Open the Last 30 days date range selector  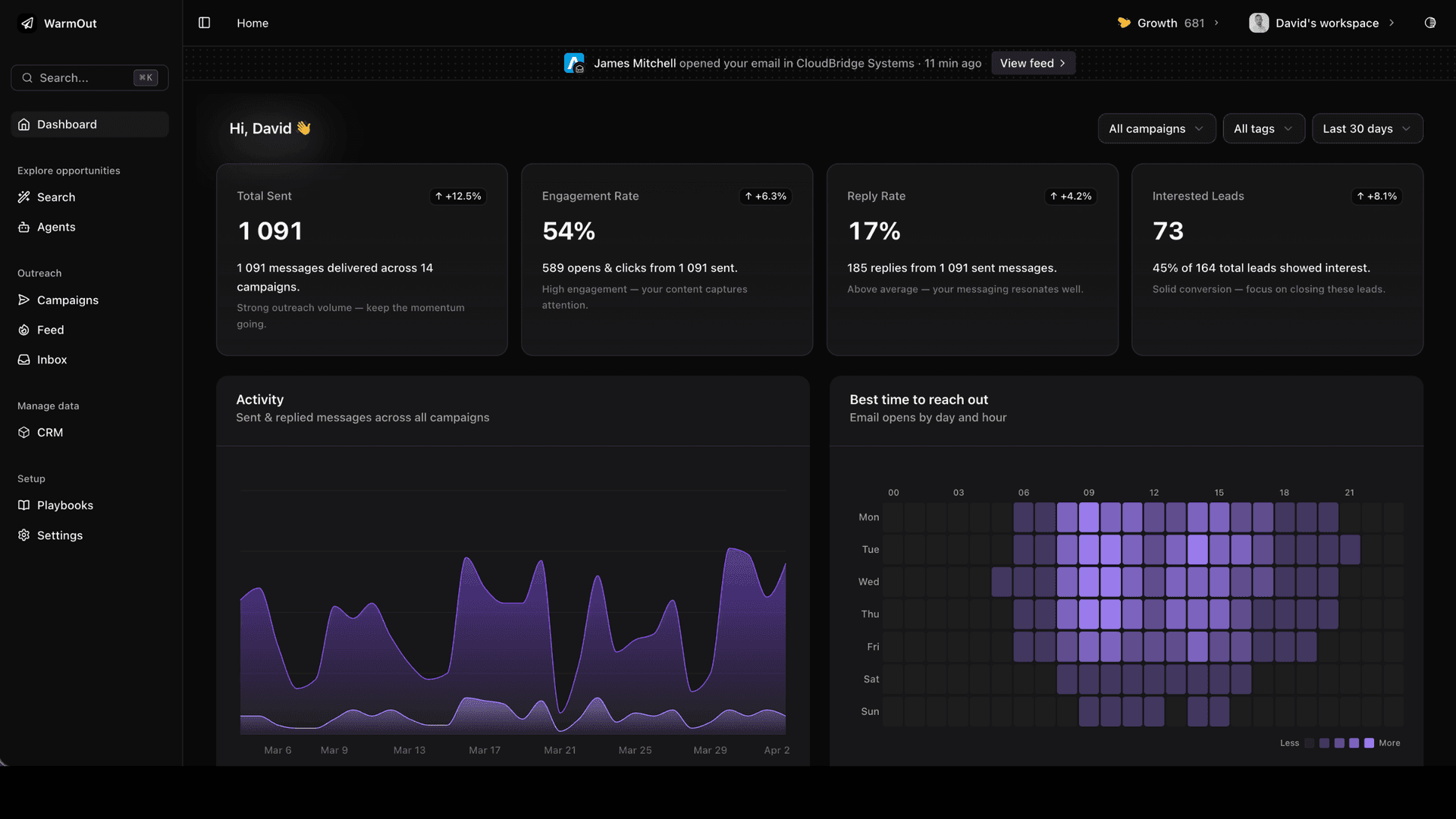(1367, 128)
